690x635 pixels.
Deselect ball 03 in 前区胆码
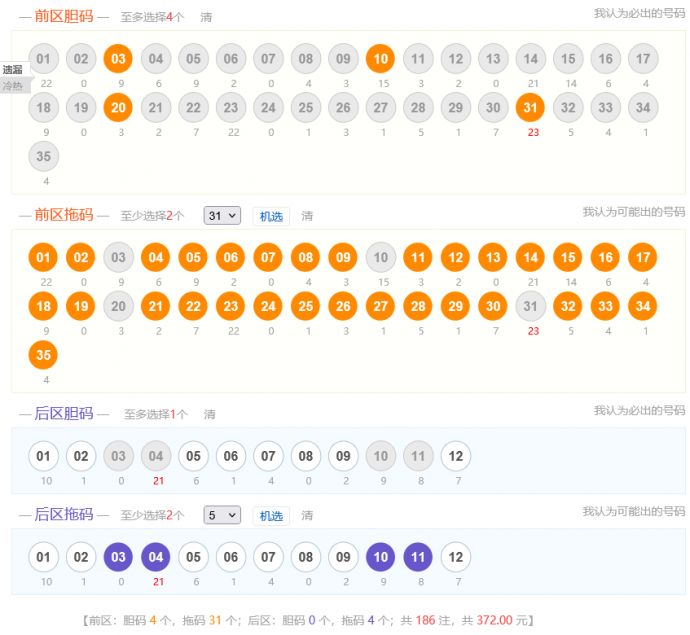(x=118, y=59)
